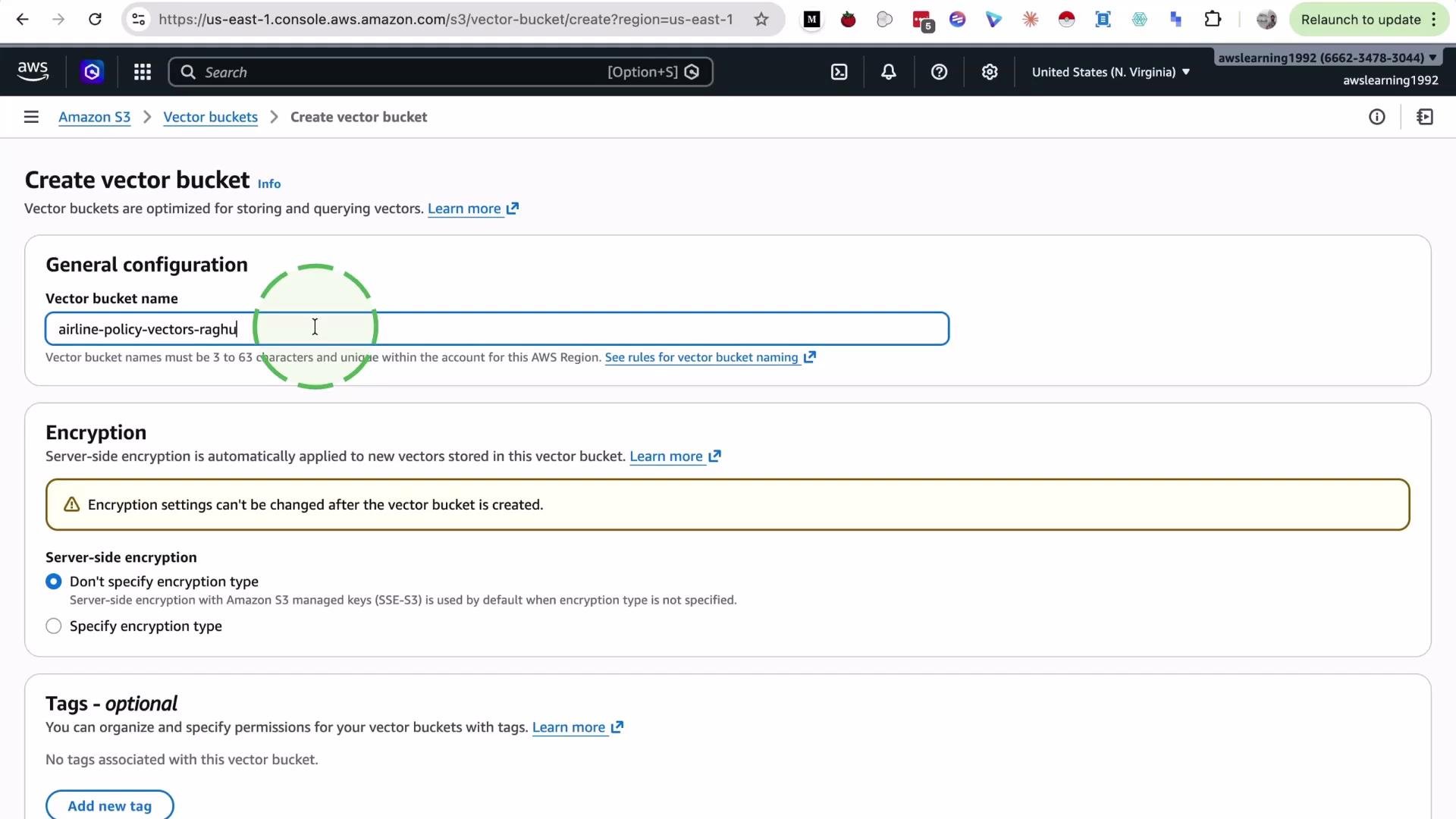Open Chrome three-dot menu
This screenshot has height=819, width=1456.
tap(1434, 20)
